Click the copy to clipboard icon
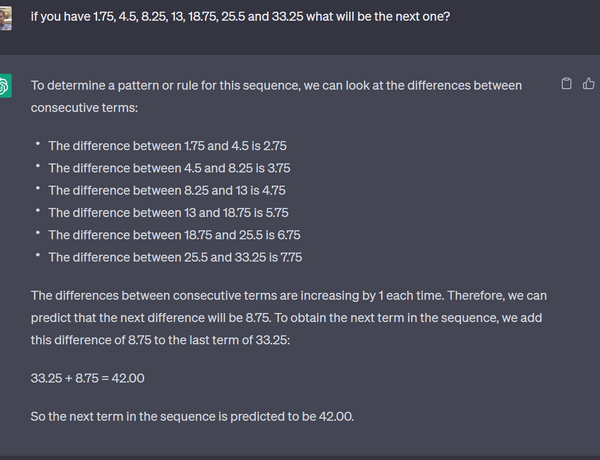This screenshot has height=460, width=600. tap(566, 83)
